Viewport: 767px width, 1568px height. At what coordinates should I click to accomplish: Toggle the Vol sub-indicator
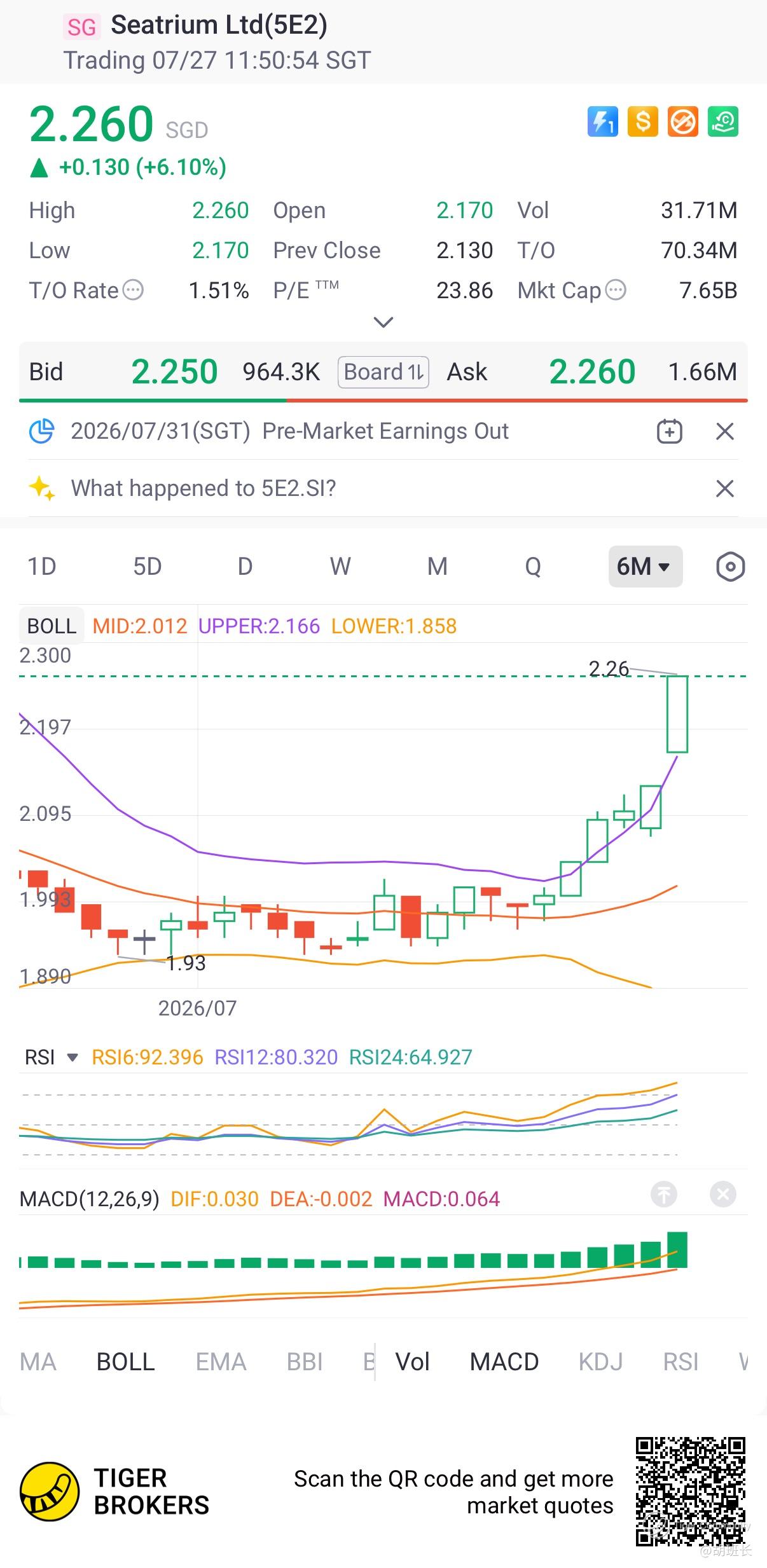pyautogui.click(x=413, y=1362)
